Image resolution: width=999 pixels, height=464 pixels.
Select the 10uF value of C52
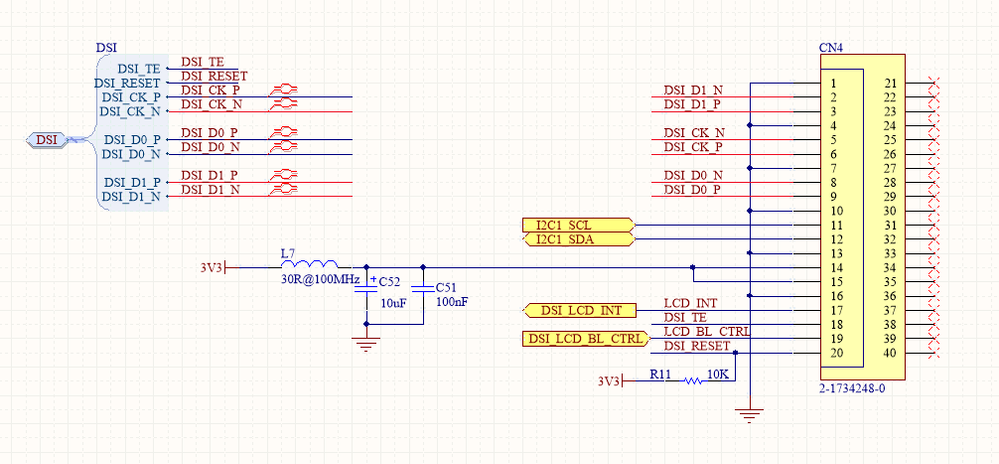(x=393, y=303)
